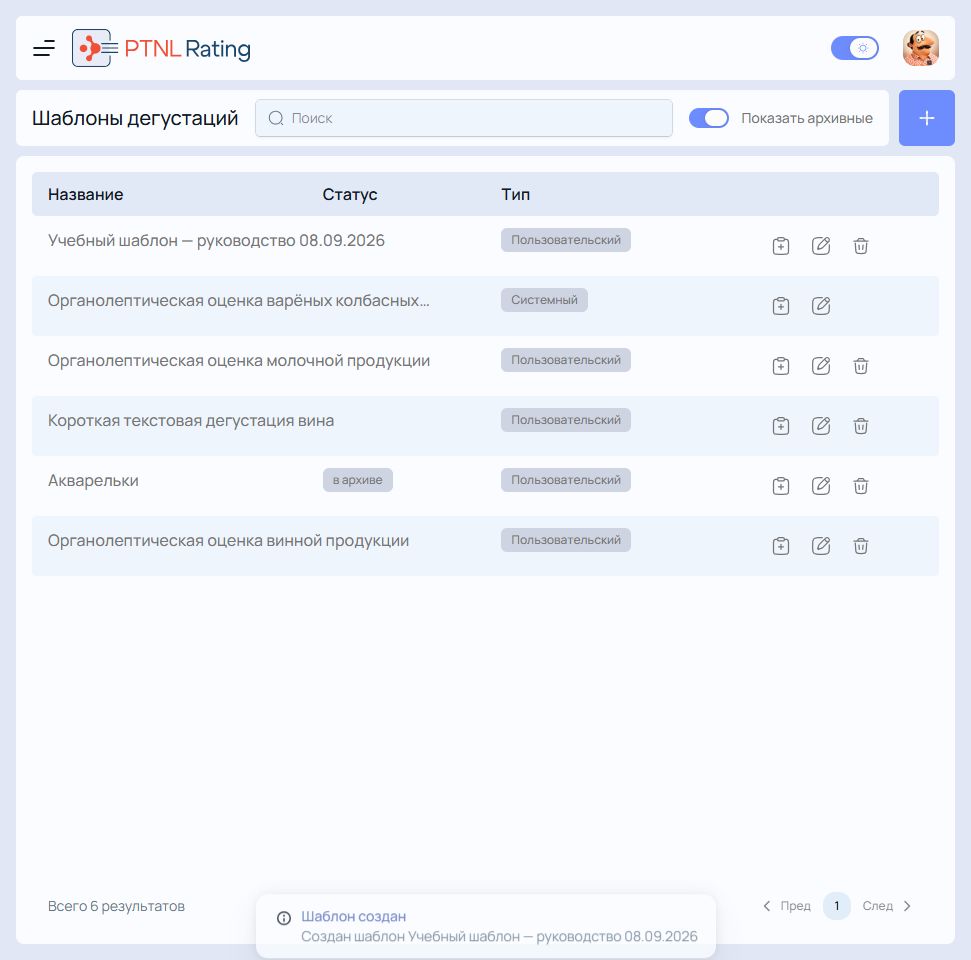Open the user avatar profile
This screenshot has height=960, width=971.
921,48
